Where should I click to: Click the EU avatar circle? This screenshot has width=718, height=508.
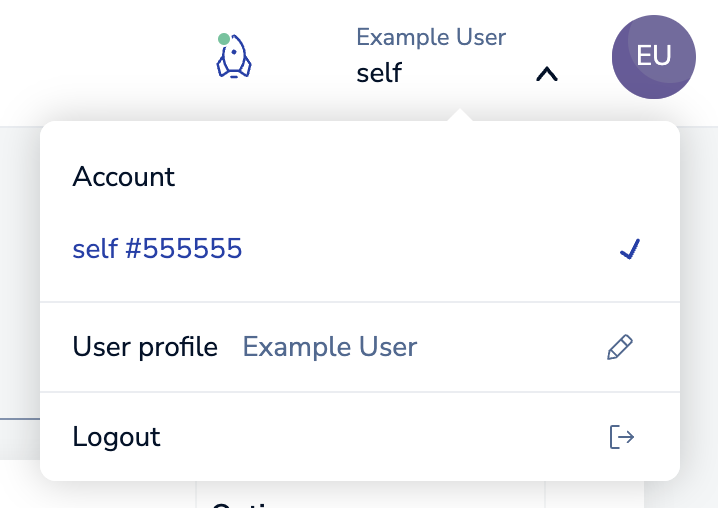[x=653, y=57]
